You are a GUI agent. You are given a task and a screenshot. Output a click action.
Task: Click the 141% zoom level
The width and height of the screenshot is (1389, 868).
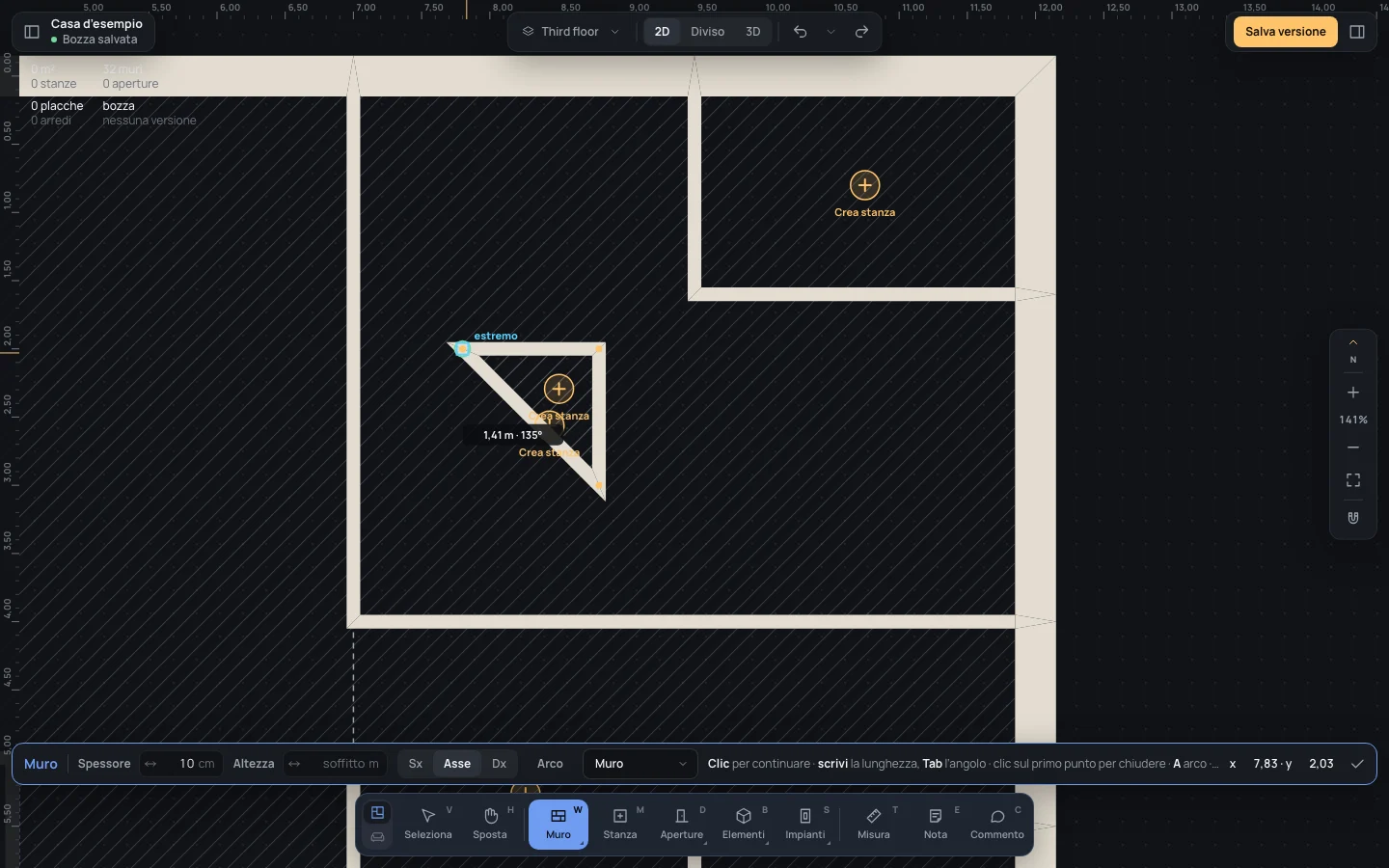click(x=1354, y=420)
